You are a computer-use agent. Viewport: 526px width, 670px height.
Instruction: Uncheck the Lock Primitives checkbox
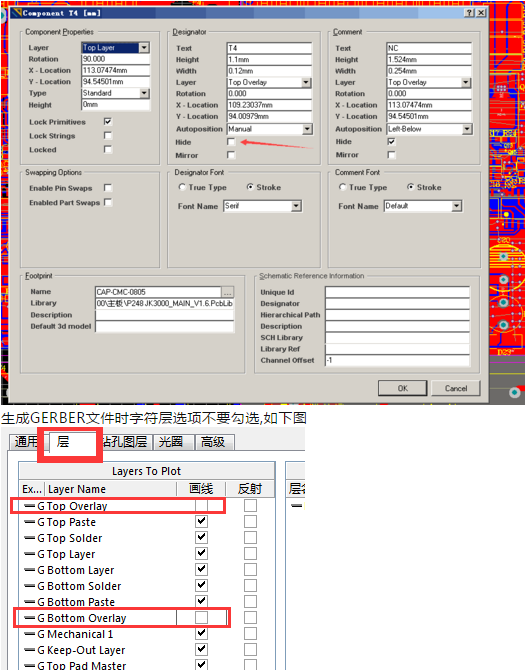[x=108, y=122]
